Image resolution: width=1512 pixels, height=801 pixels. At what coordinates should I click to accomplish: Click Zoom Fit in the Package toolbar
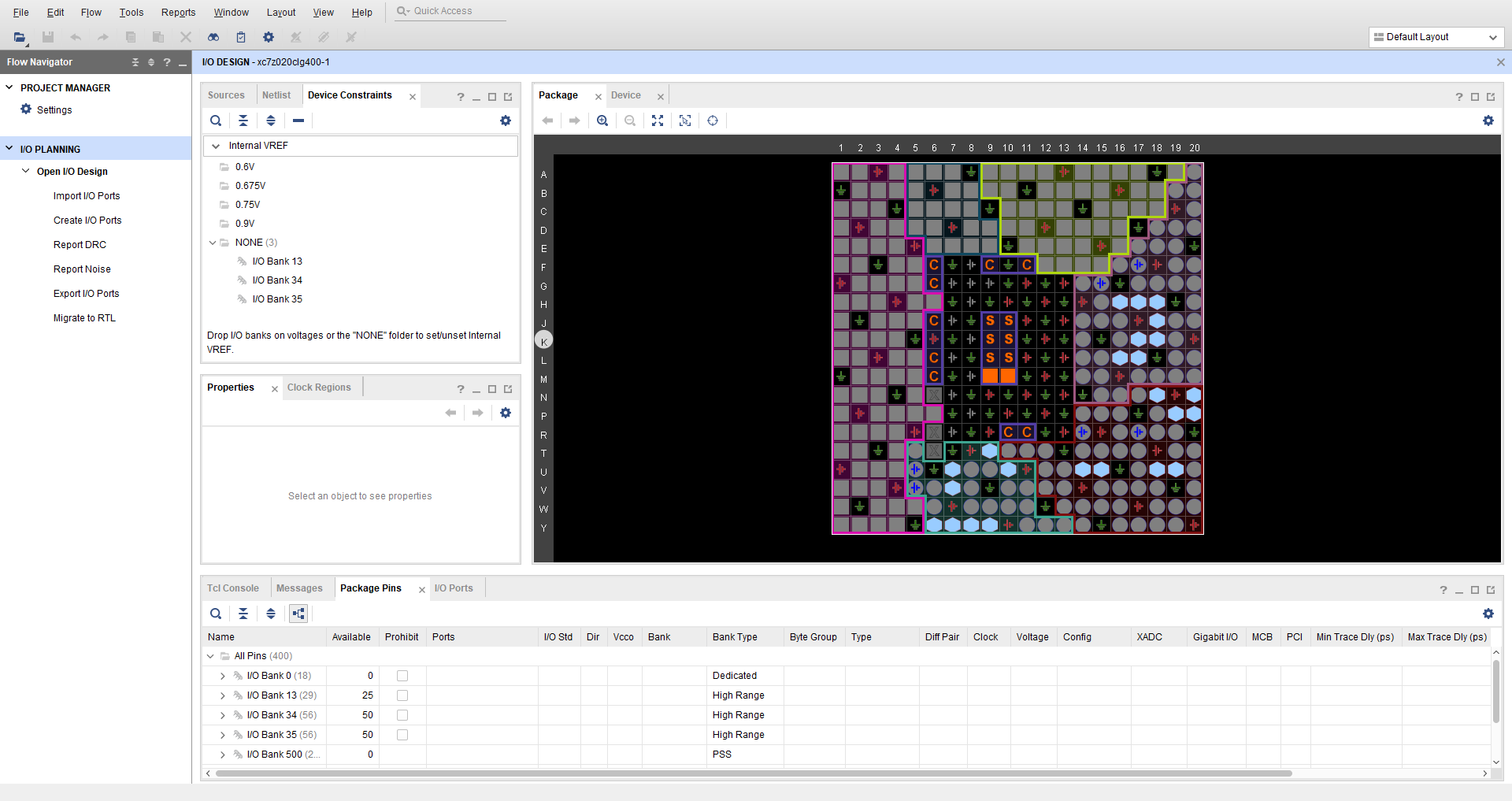pos(658,121)
